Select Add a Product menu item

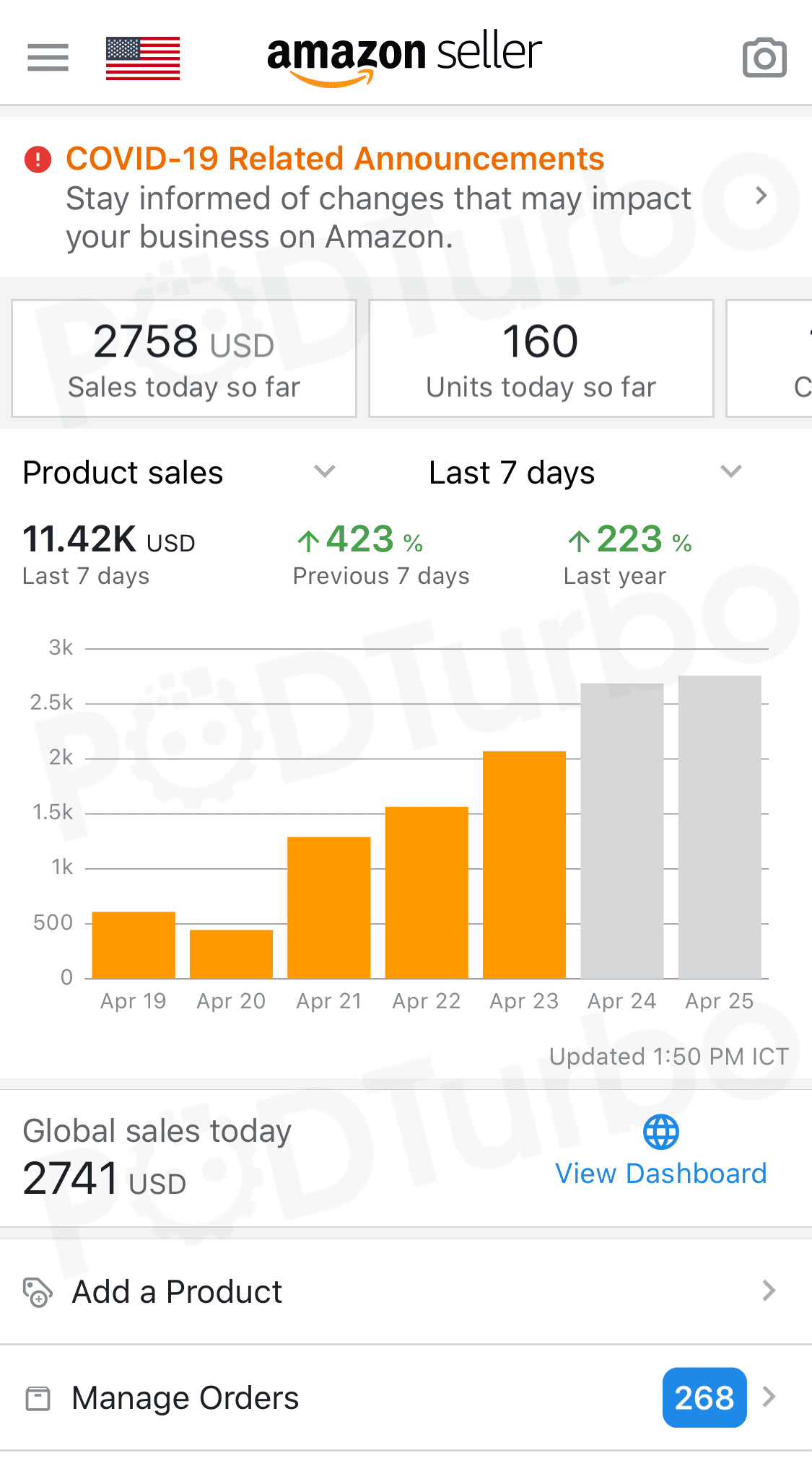(178, 1292)
